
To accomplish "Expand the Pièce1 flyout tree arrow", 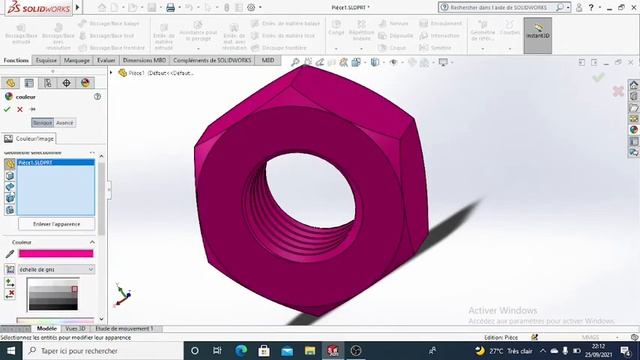I will 111,73.
